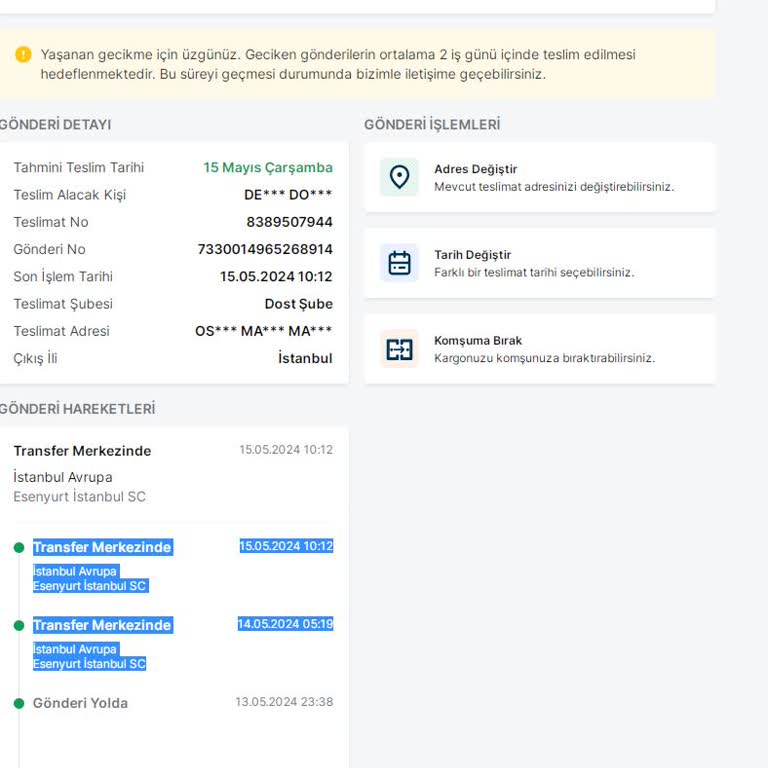Click the Teslim Alacak Kişi label

tap(70, 195)
